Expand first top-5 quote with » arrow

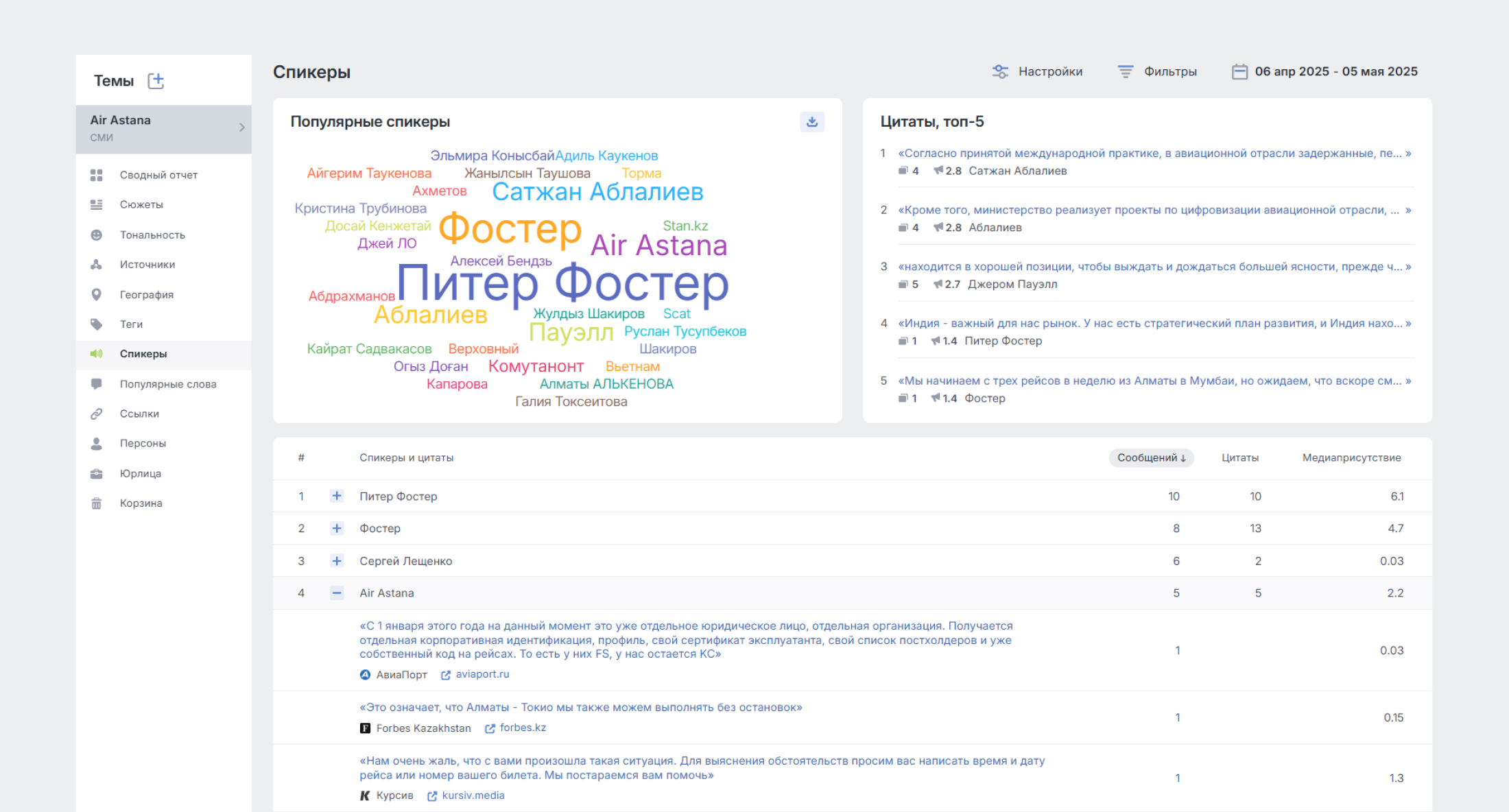point(1408,153)
